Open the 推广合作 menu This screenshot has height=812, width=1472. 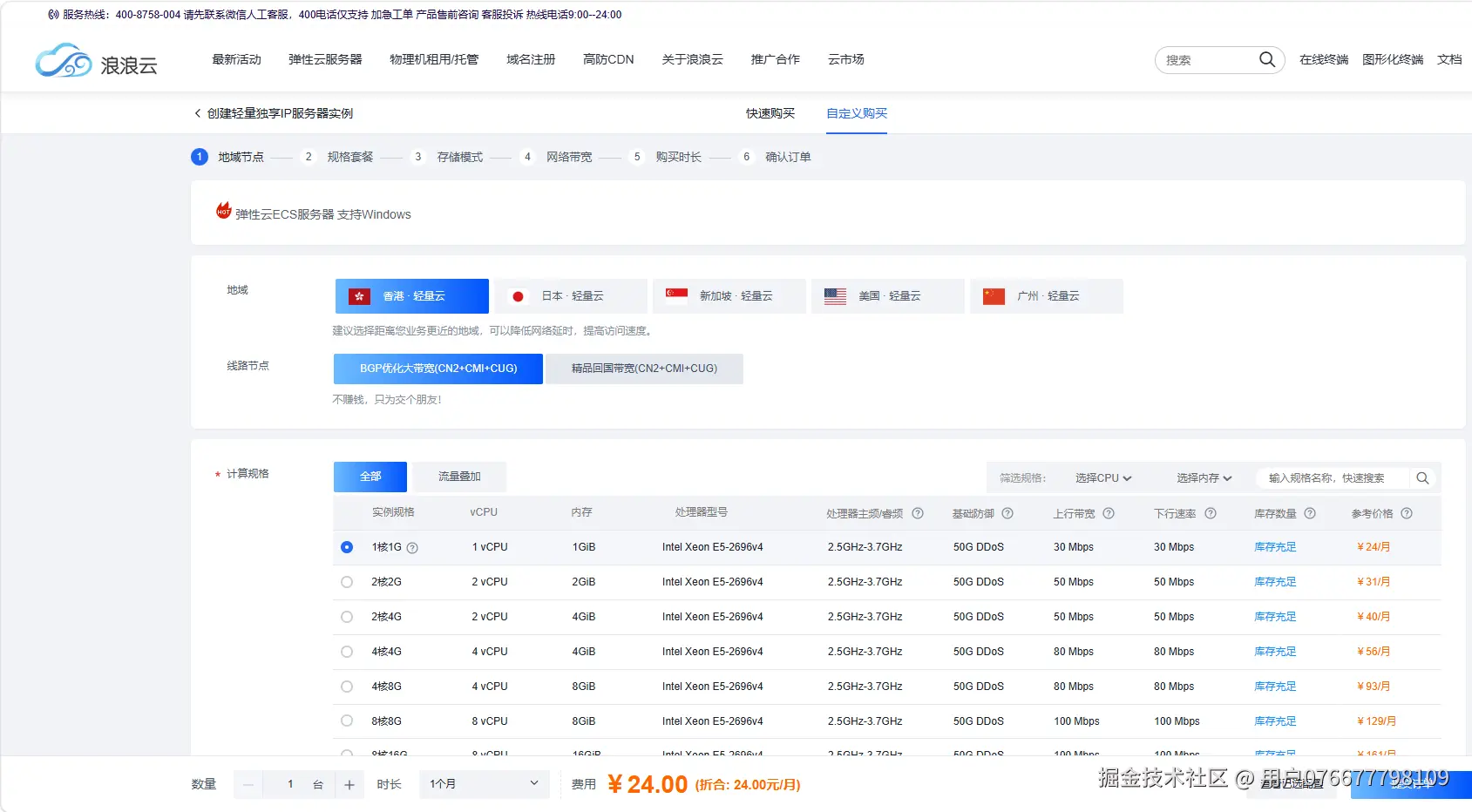[x=775, y=59]
